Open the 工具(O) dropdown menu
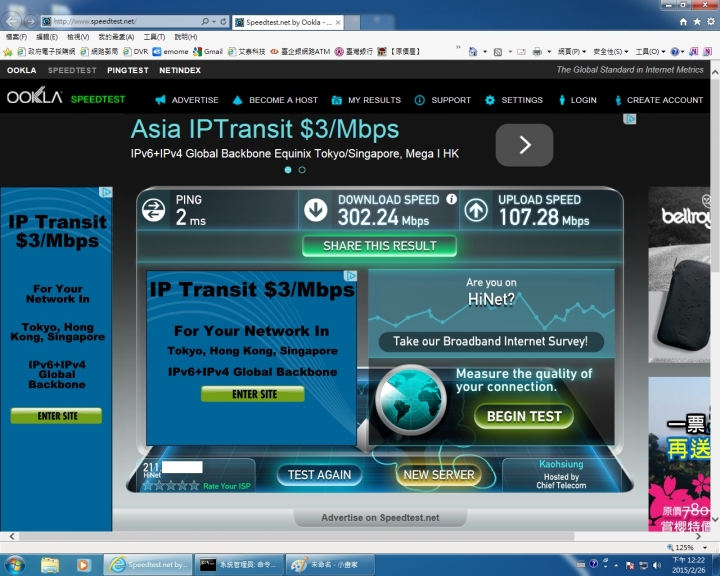The height and width of the screenshot is (576, 720). point(650,52)
